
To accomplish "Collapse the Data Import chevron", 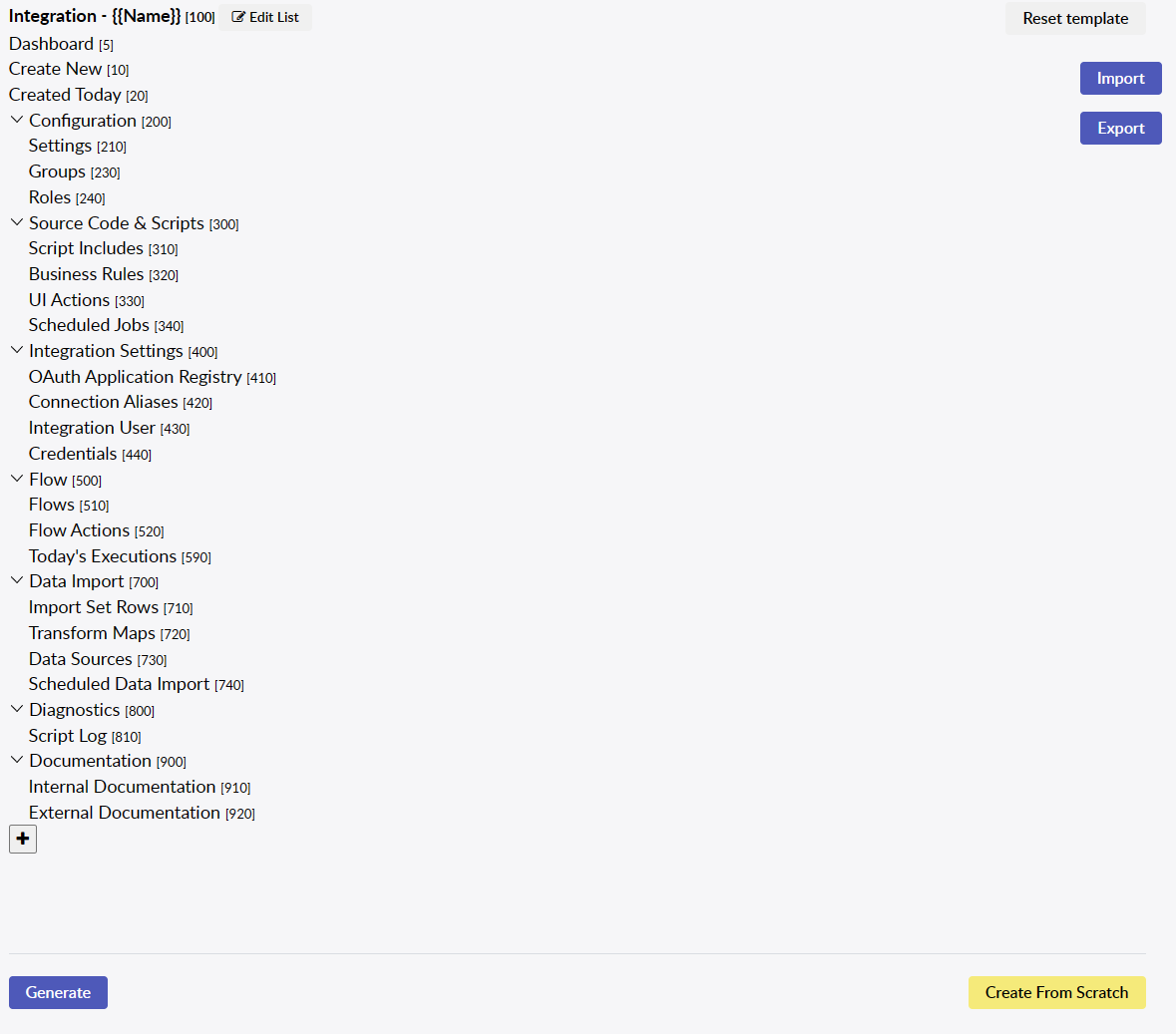I will pos(17,581).
